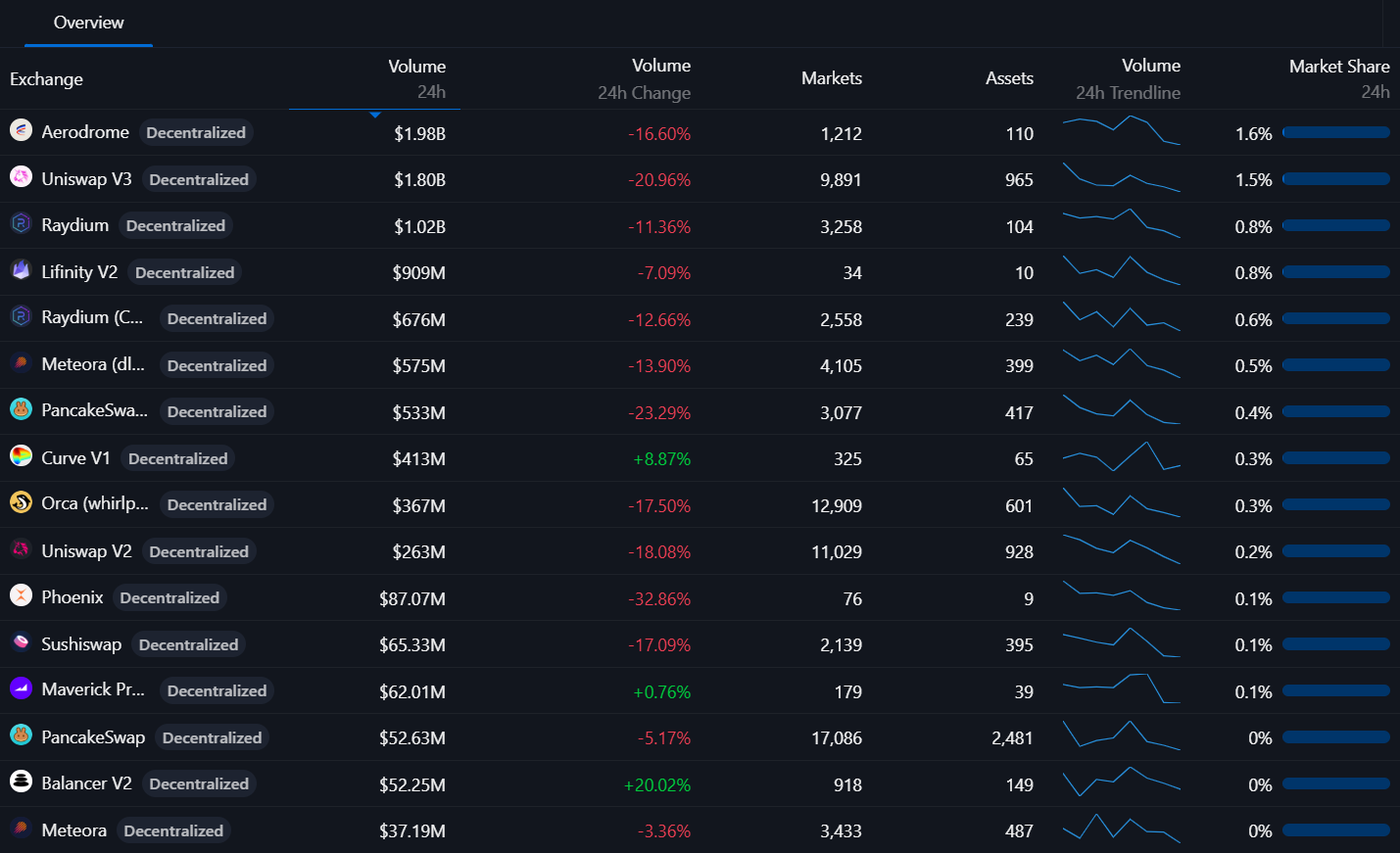1400x853 pixels.
Task: Click the PancakeSwap 17,086 markets trendline
Action: 1122,735
